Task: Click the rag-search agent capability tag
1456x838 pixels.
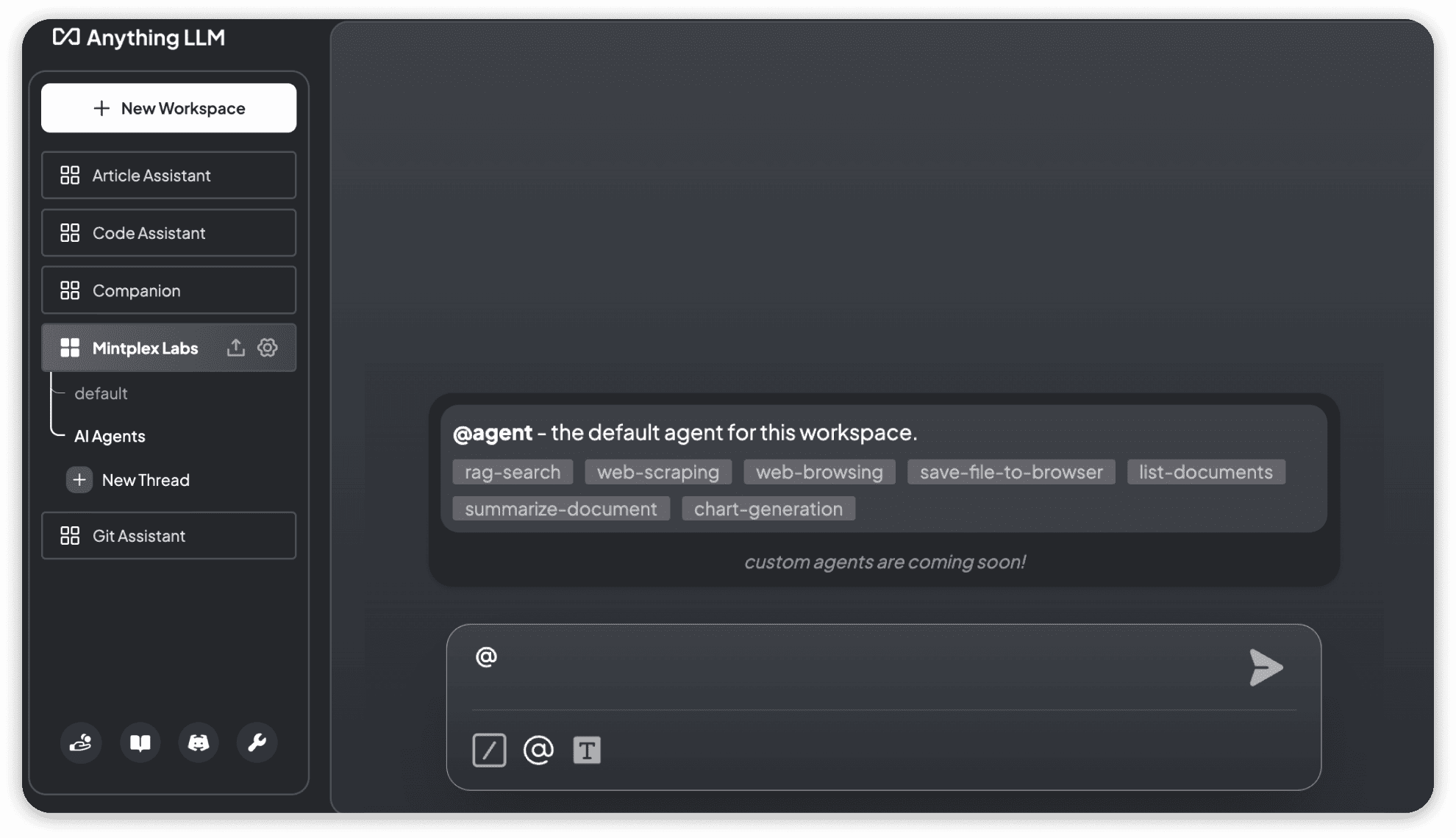Action: [512, 471]
